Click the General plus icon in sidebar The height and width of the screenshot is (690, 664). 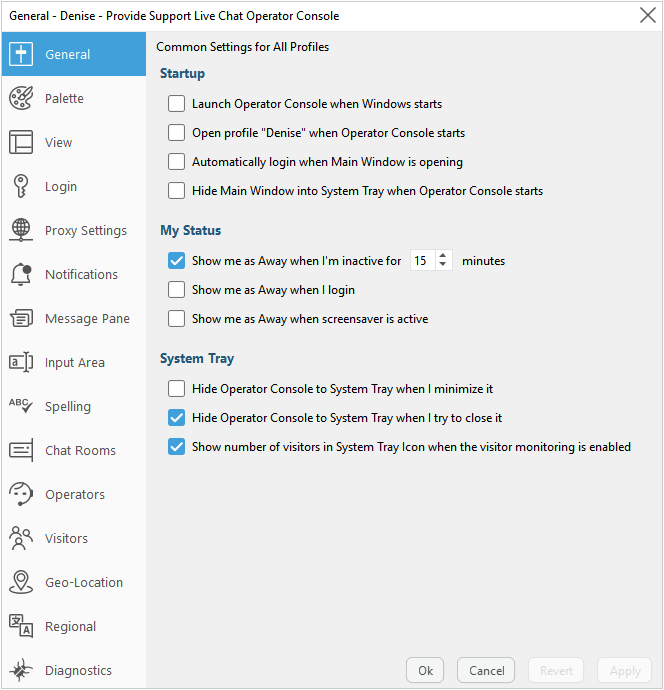[21, 54]
